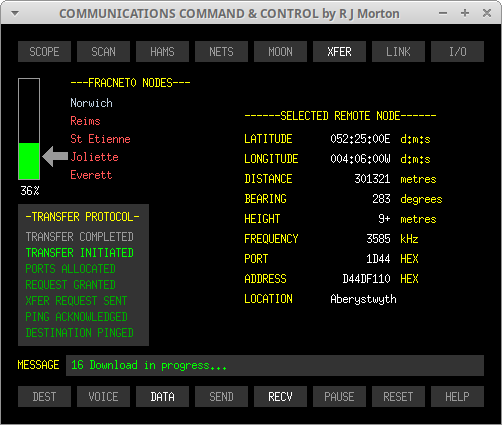The width and height of the screenshot is (502, 425).
Task: Select VOICE mode button
Action: (103, 397)
